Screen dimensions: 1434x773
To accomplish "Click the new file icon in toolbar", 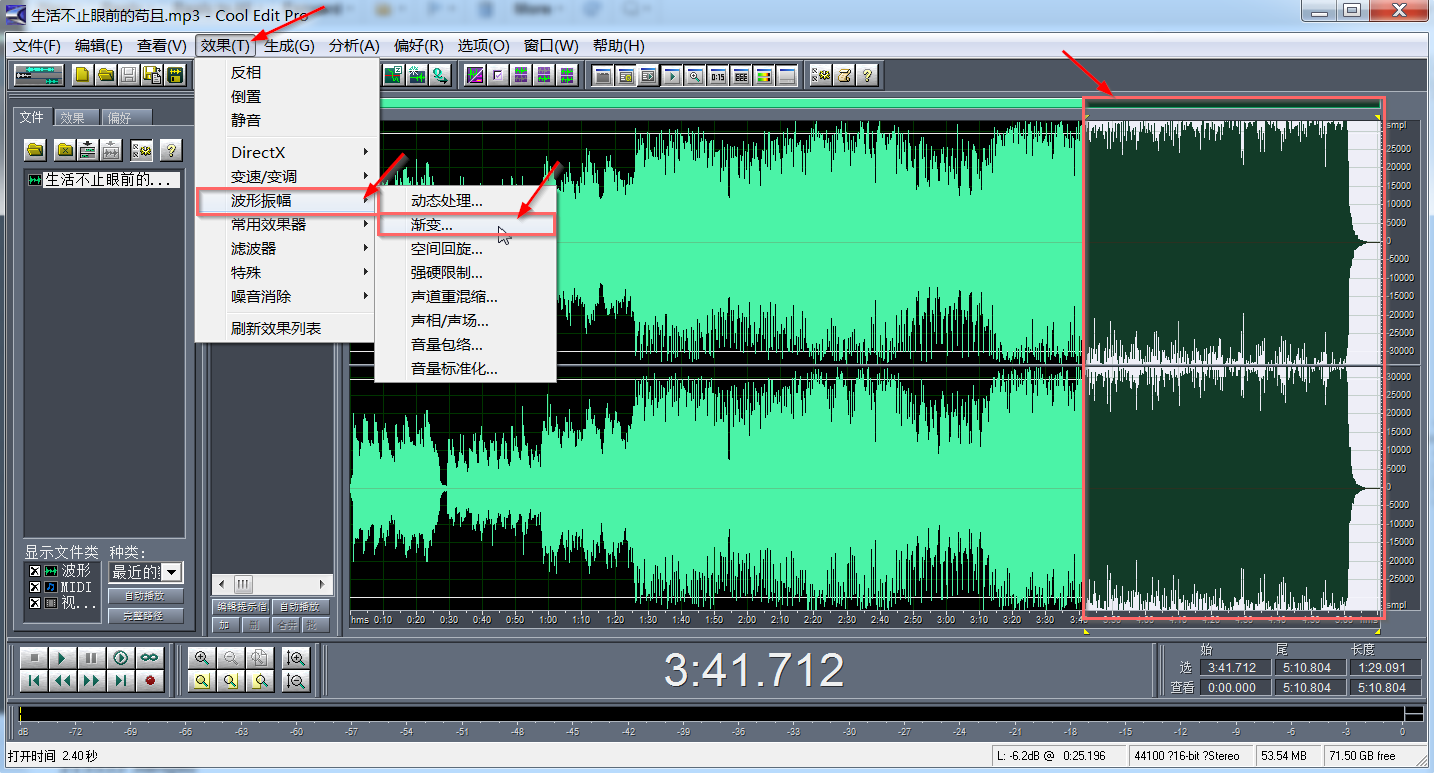I will tap(82, 75).
